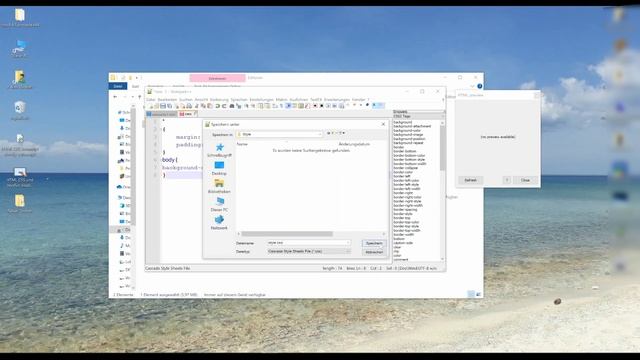
Task: Open the Ausführen menu in Notepad++
Action: pyautogui.click(x=298, y=100)
